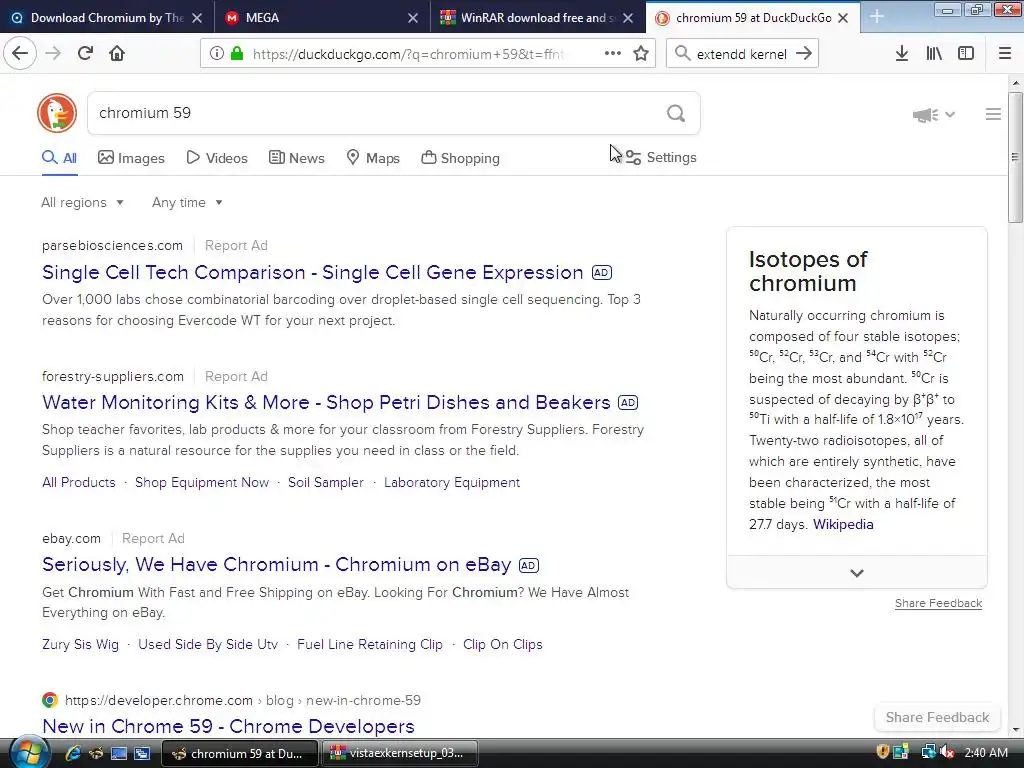The width and height of the screenshot is (1024, 768).
Task: Click scrollbar down arrow
Action: click(1016, 729)
